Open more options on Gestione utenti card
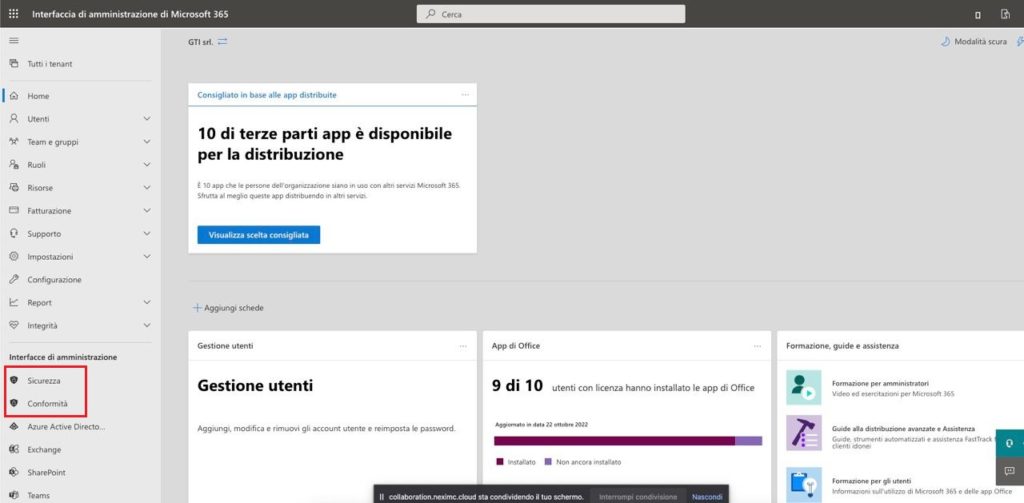Viewport: 1024px width, 503px height. (463, 346)
